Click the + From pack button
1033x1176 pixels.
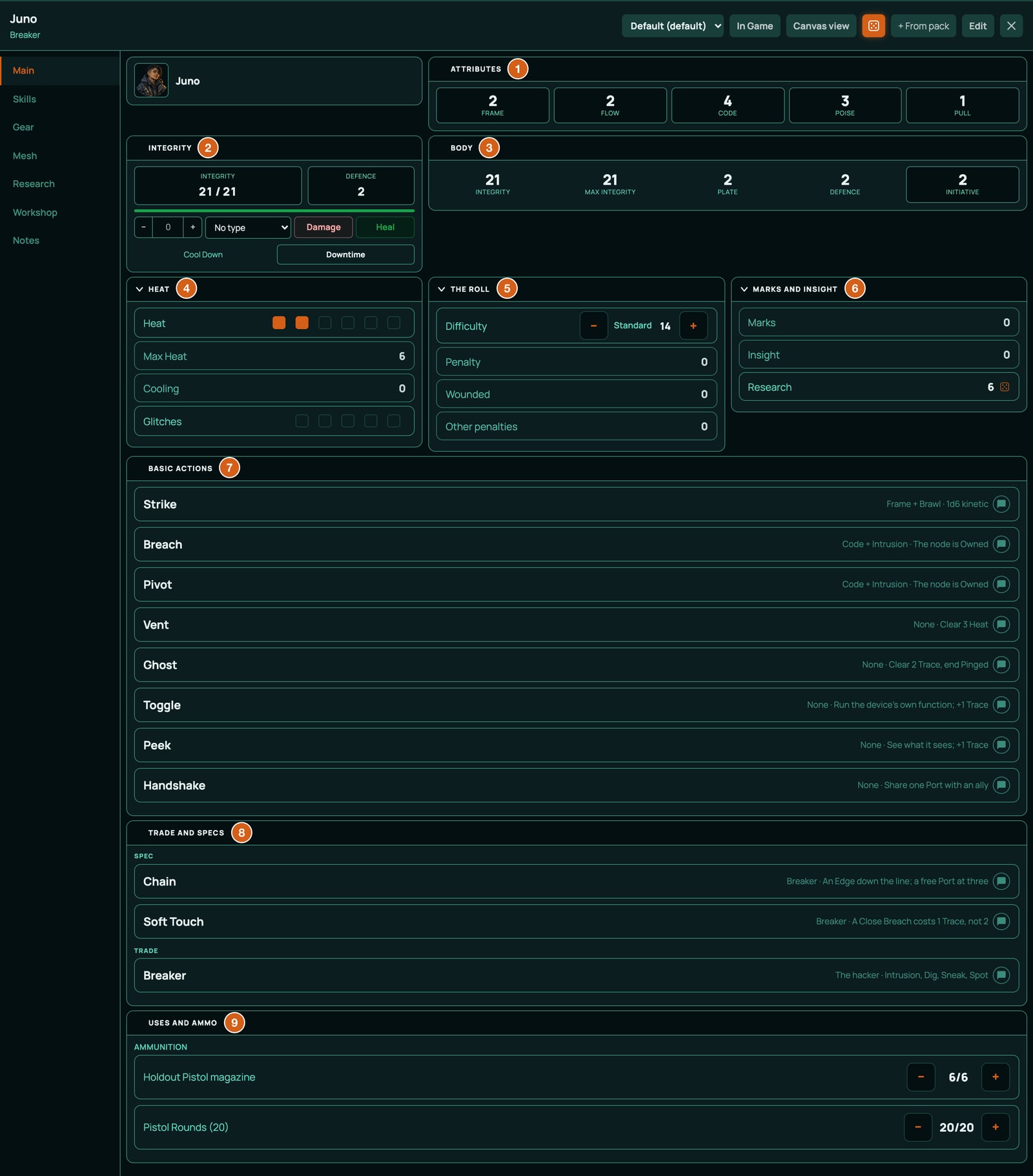pos(923,26)
